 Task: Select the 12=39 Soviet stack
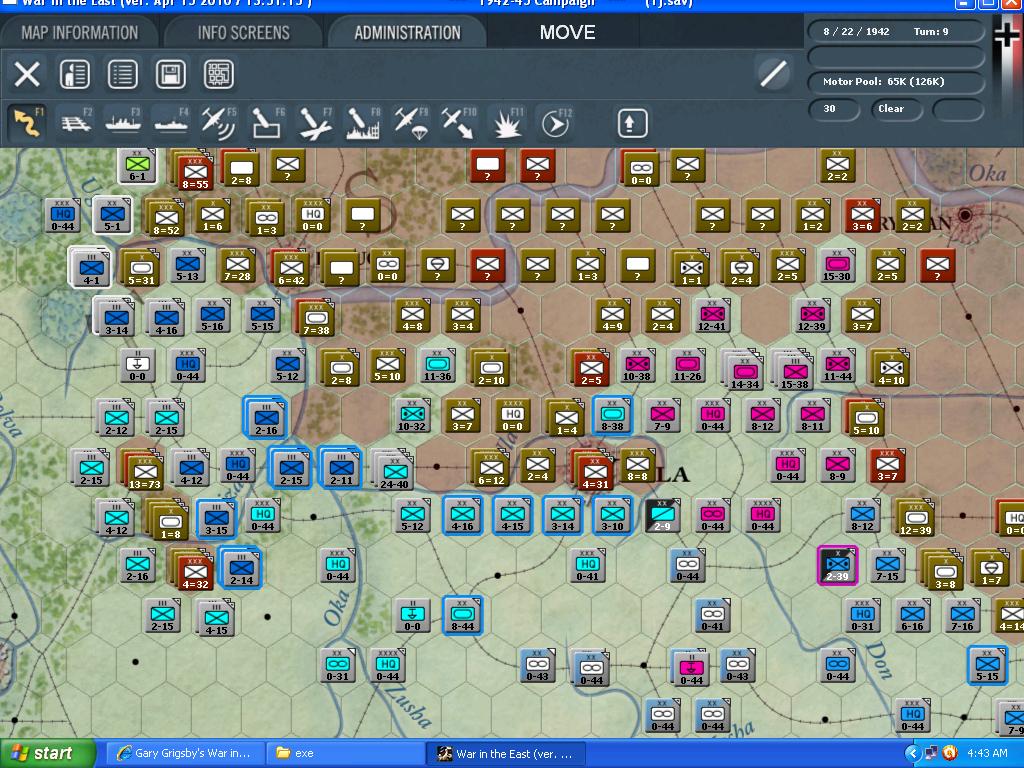(915, 518)
